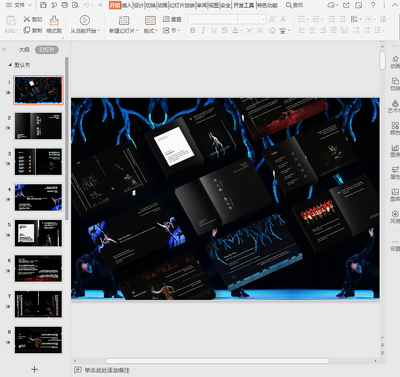The image size is (400, 377).
Task: Open the font name combo box
Action: (x=211, y=19)
